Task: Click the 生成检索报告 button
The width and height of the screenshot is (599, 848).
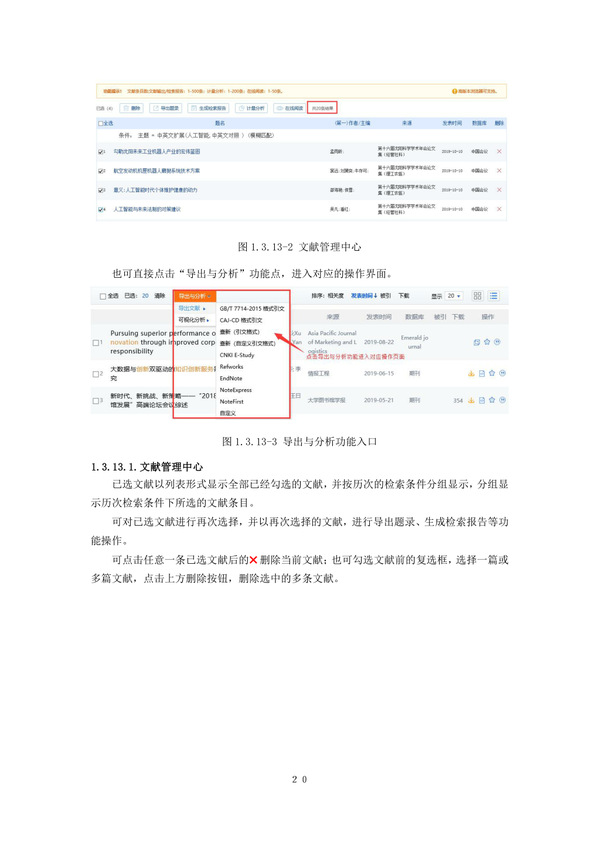Action: pyautogui.click(x=208, y=108)
